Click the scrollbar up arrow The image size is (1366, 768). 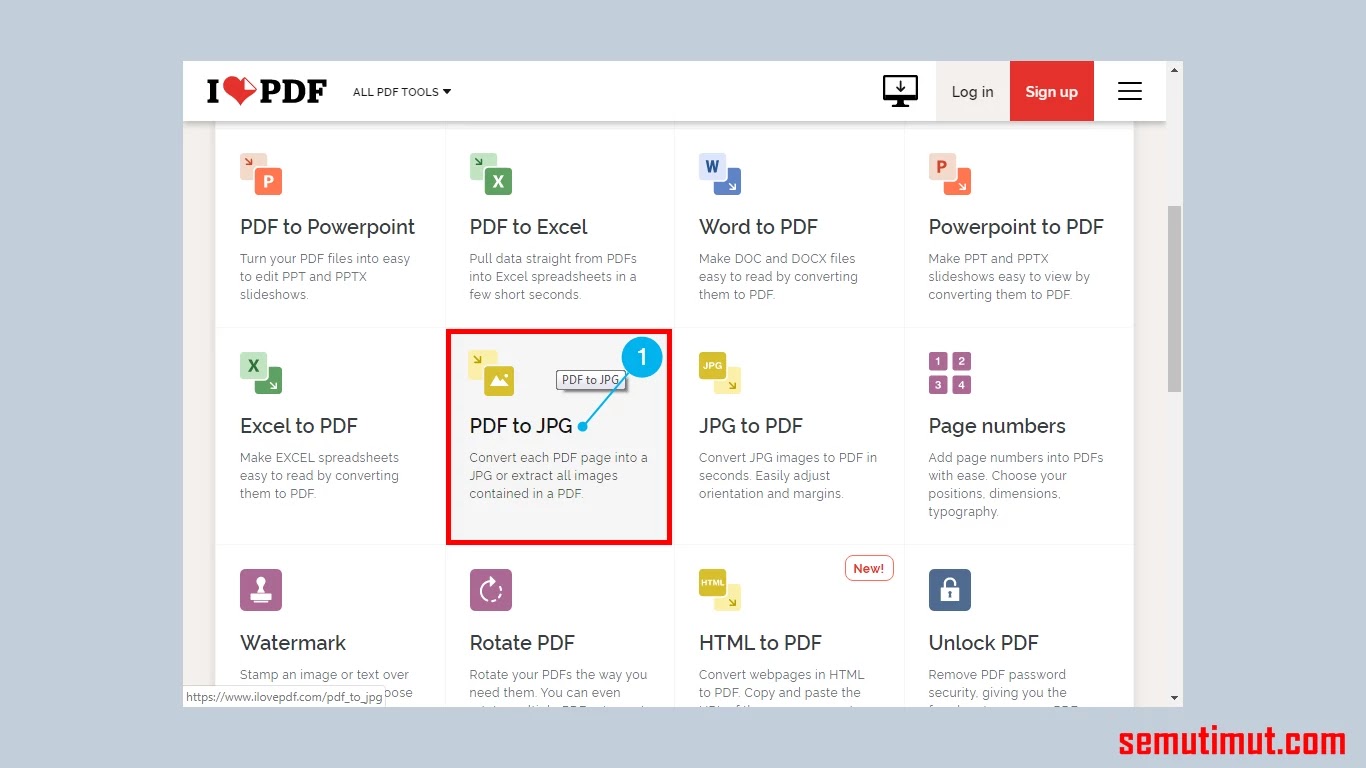(x=1175, y=70)
